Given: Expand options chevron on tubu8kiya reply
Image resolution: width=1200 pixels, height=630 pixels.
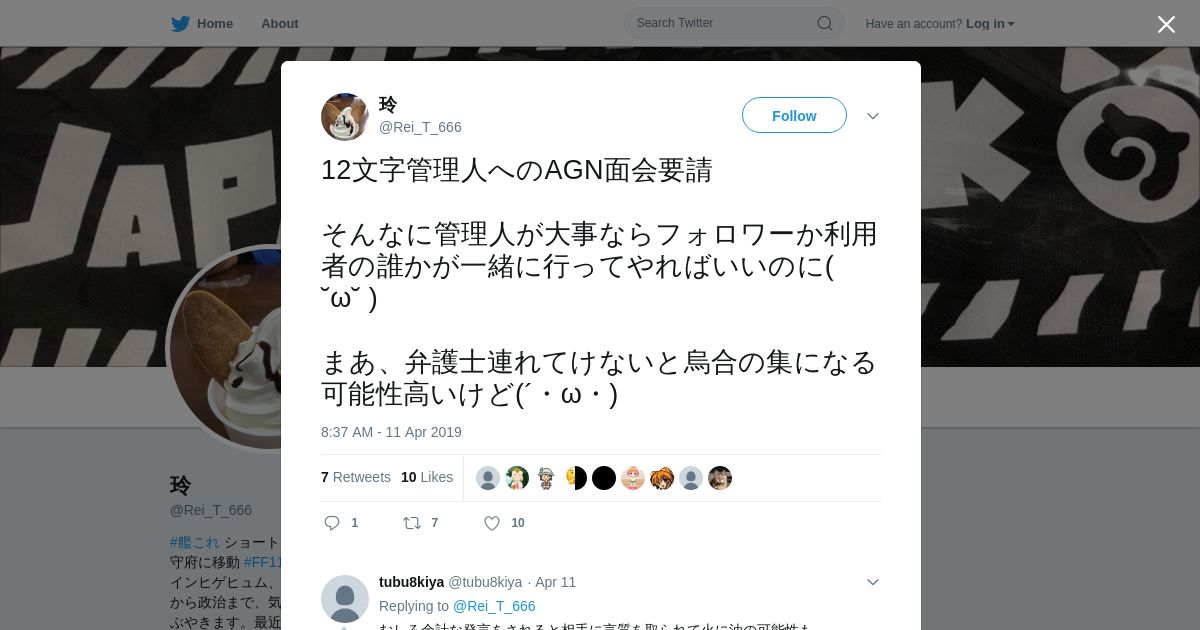Looking at the screenshot, I should pos(873,582).
